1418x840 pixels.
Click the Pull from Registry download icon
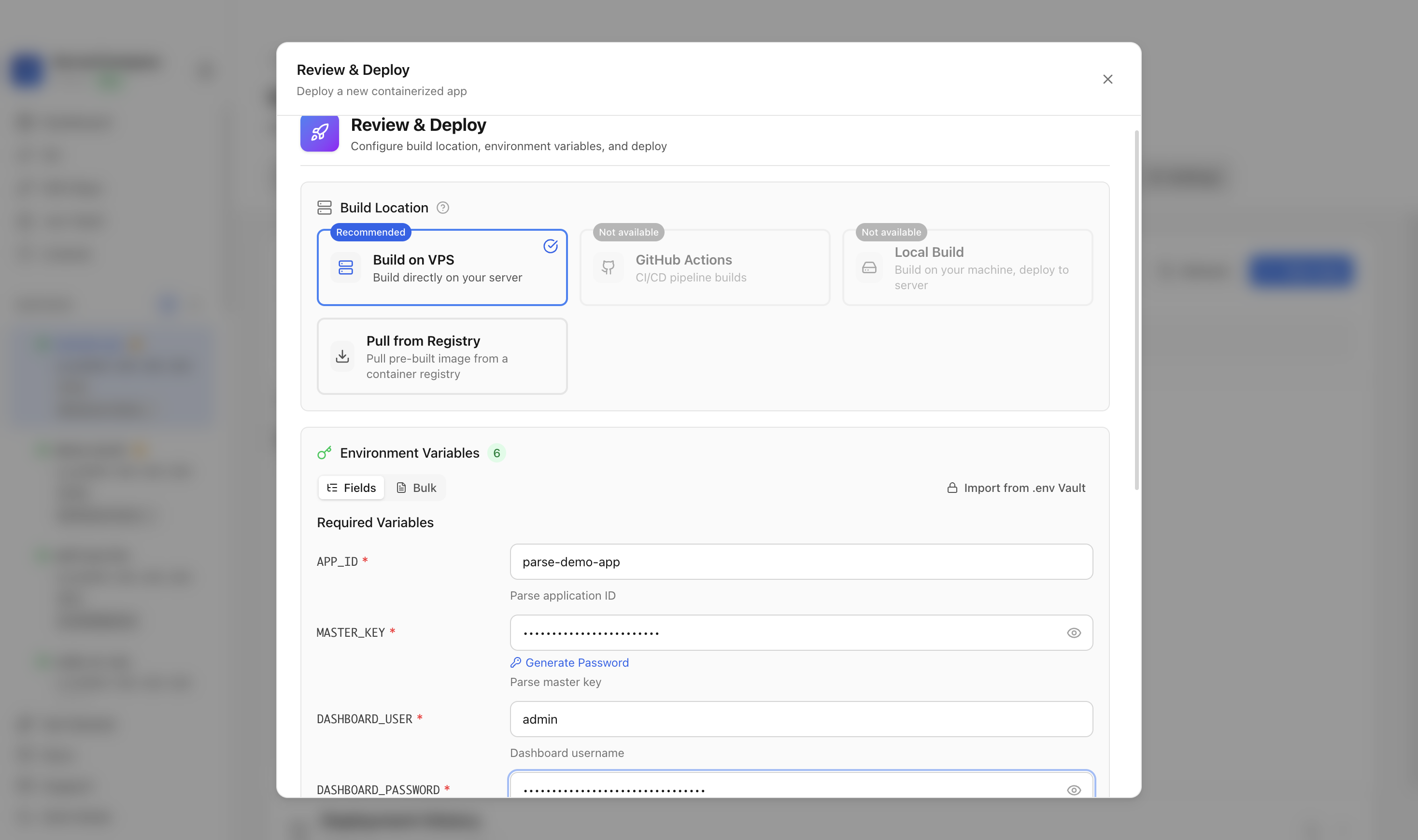[342, 356]
